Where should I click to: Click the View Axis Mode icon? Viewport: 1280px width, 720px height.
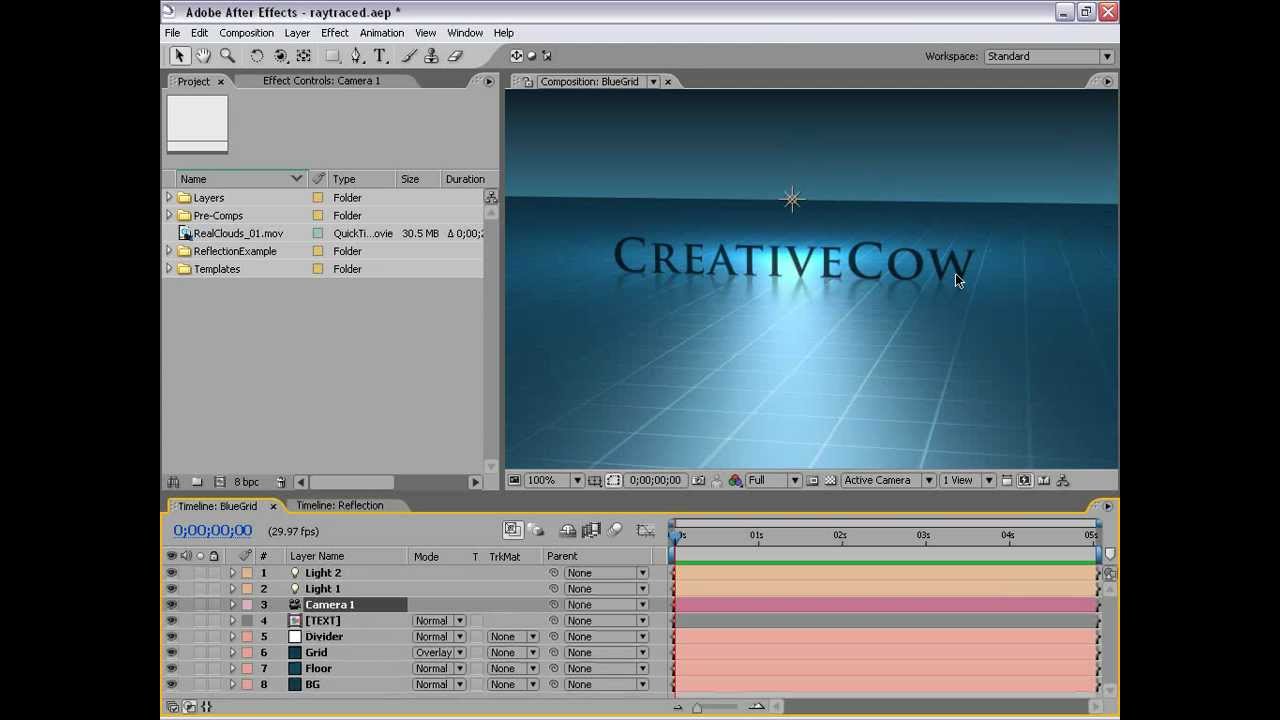pos(547,56)
